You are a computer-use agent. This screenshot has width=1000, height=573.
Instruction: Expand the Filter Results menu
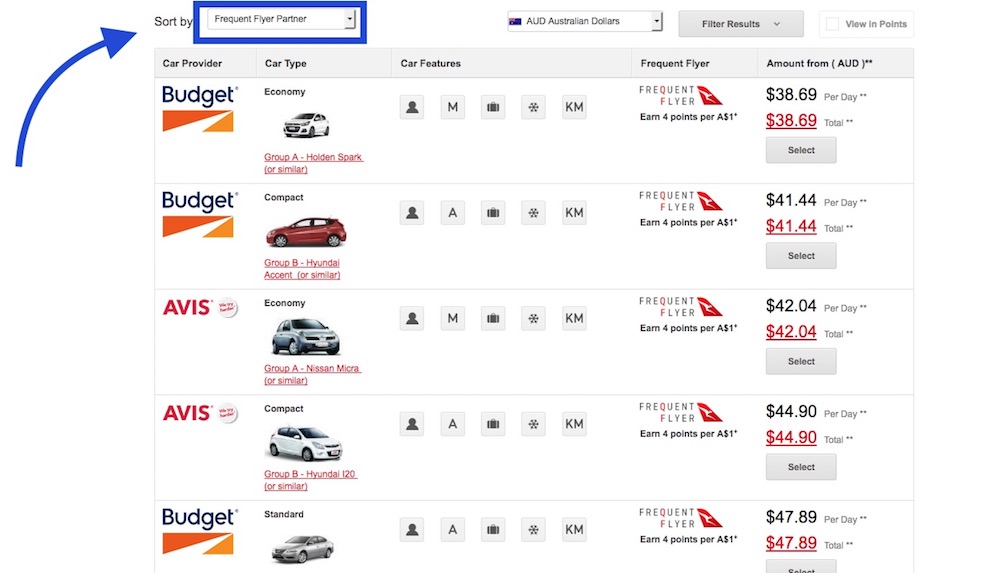click(740, 24)
